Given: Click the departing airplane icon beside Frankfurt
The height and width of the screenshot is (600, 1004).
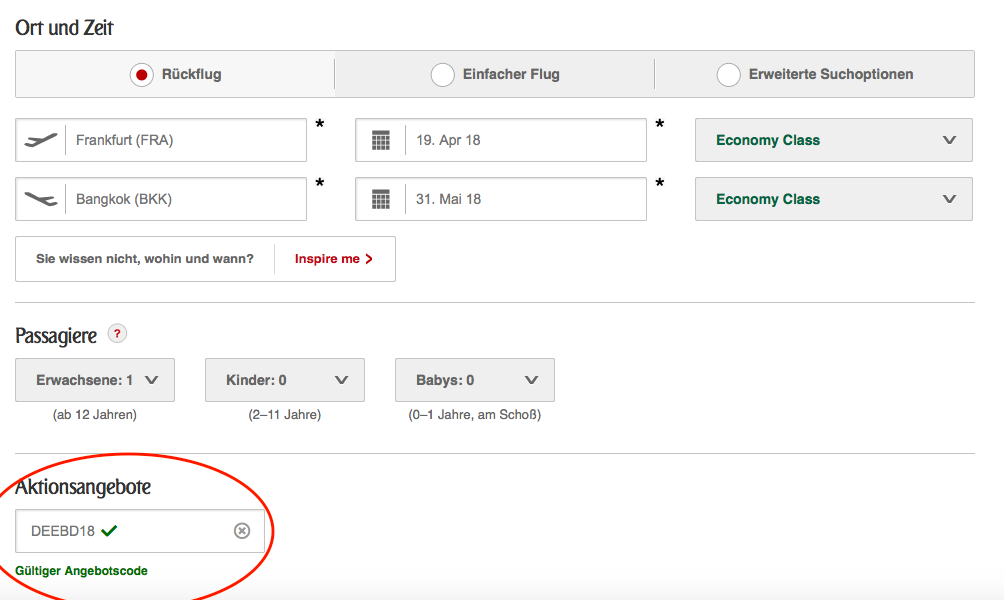Looking at the screenshot, I should [x=40, y=140].
